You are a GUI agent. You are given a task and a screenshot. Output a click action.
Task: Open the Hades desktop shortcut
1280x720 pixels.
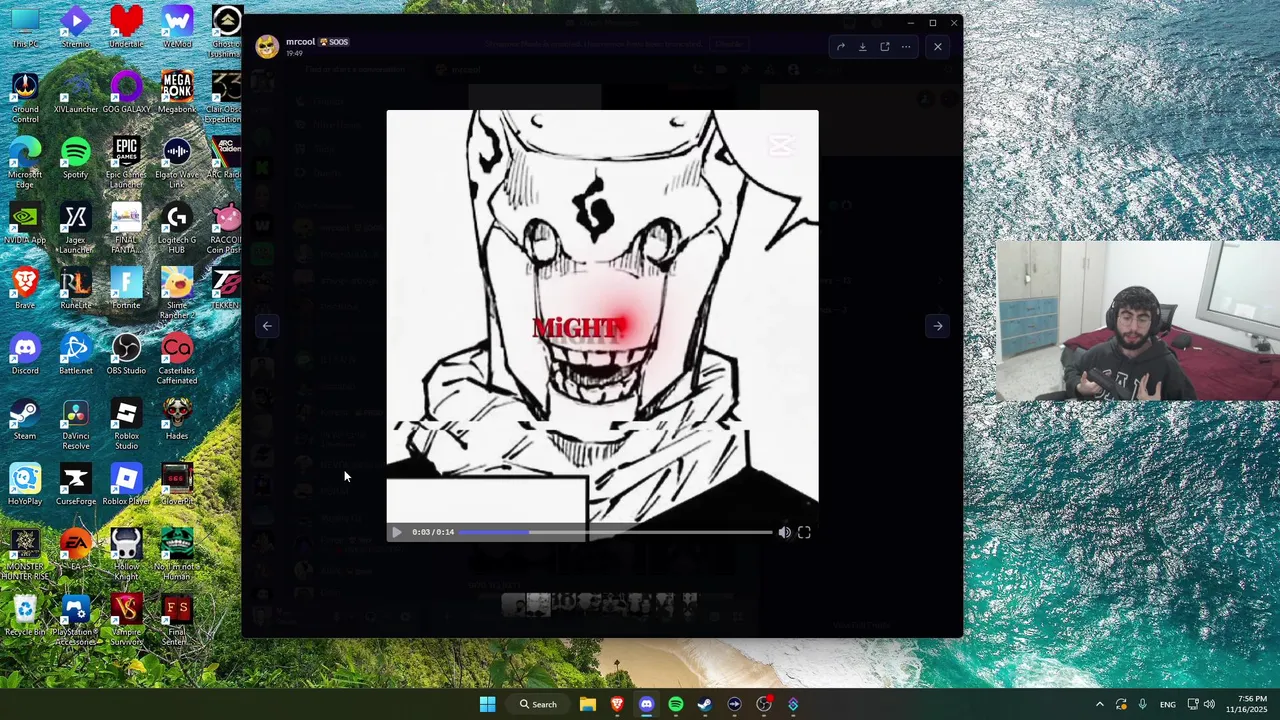pos(177,419)
